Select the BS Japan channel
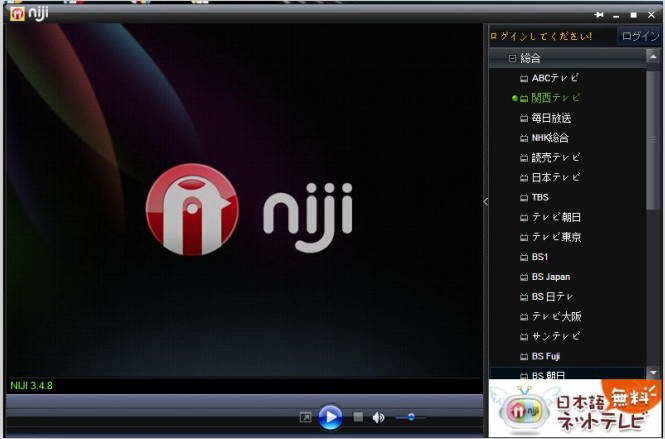 [551, 277]
